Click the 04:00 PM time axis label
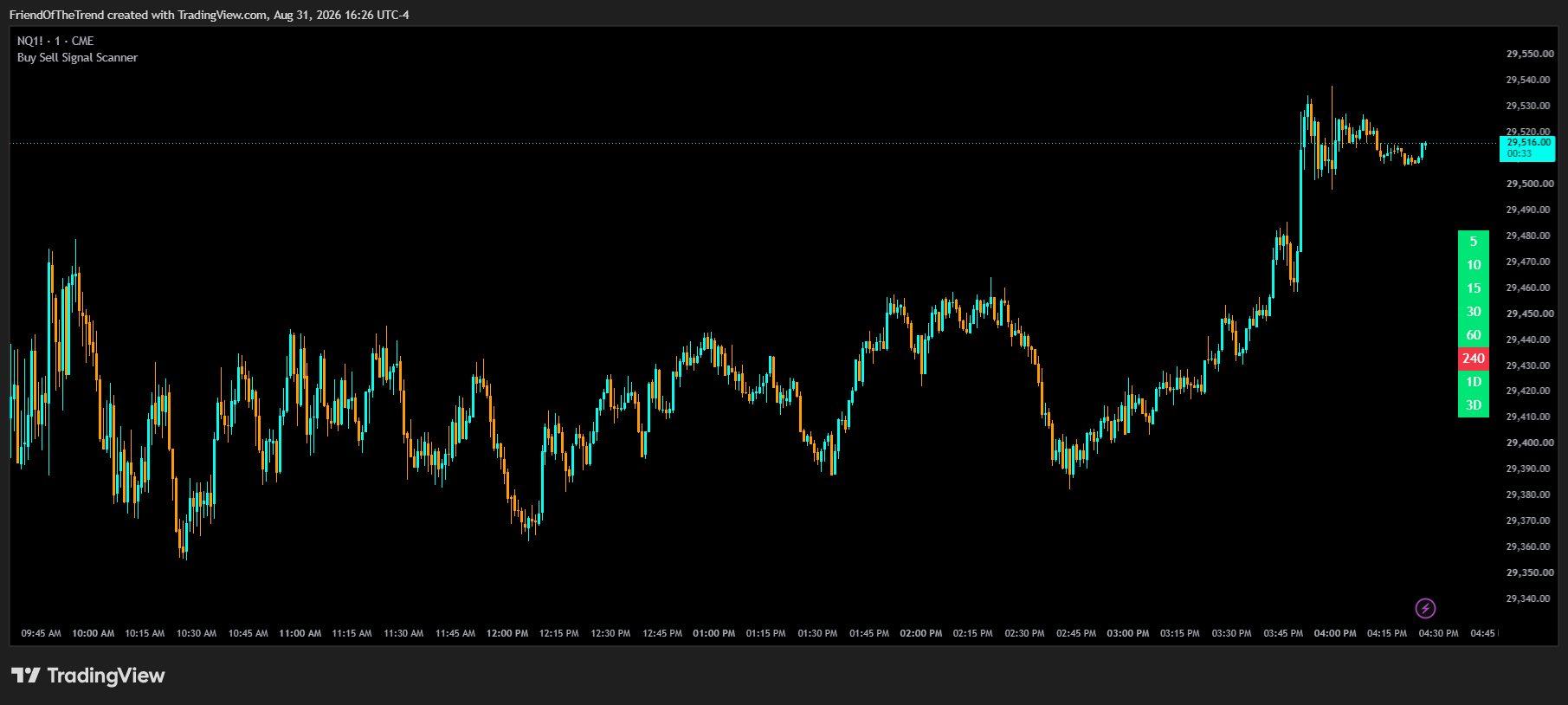The image size is (1568, 705). pos(1335,633)
